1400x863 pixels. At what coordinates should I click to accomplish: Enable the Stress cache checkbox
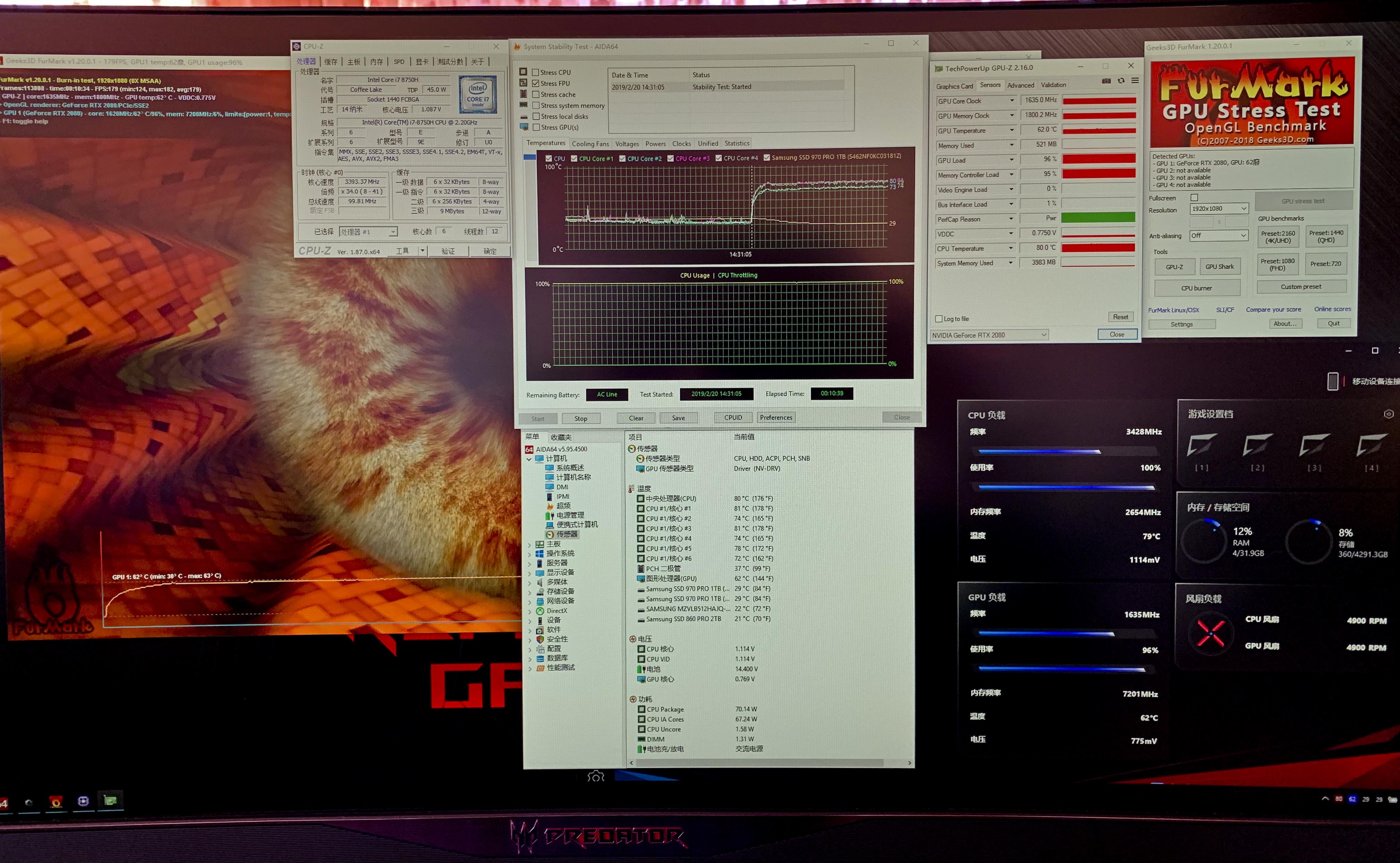click(x=535, y=94)
